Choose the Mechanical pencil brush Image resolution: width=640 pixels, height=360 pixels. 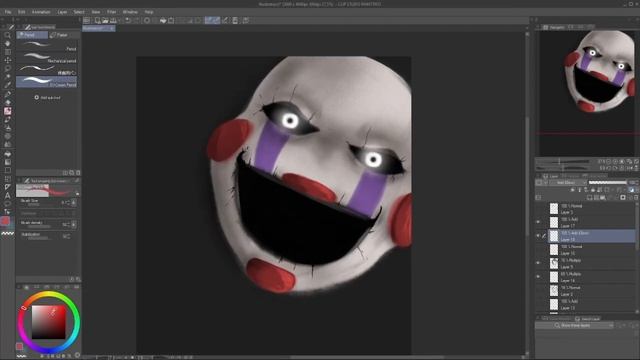tap(48, 58)
